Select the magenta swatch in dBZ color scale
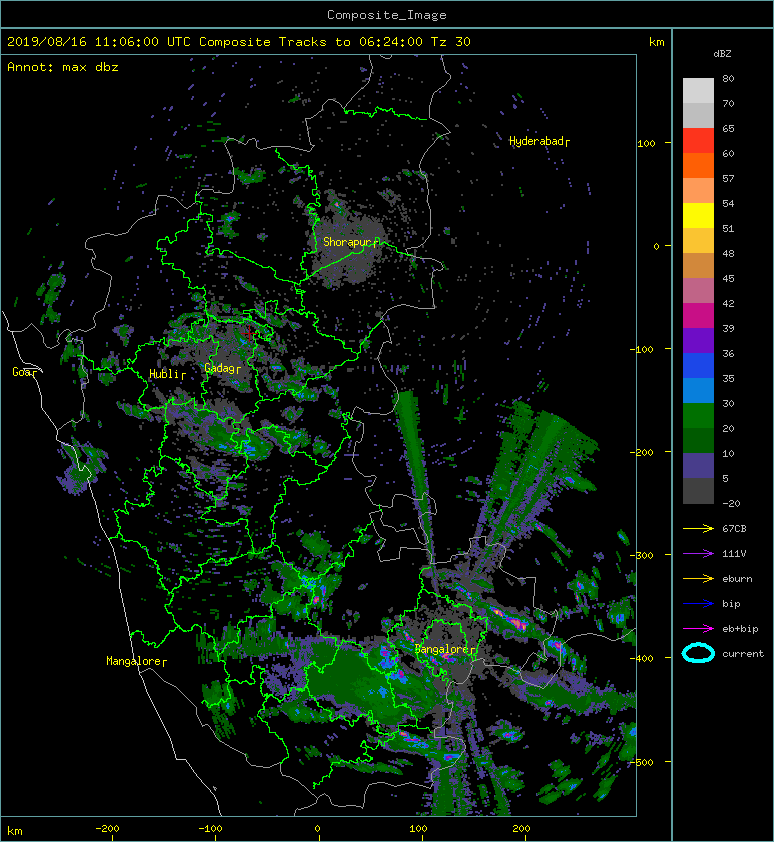Viewport: 774px width, 842px height. (698, 316)
